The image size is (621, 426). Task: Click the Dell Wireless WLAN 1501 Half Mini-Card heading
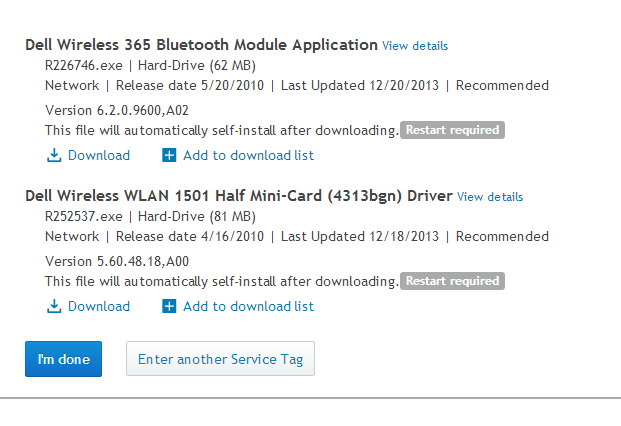click(x=239, y=196)
